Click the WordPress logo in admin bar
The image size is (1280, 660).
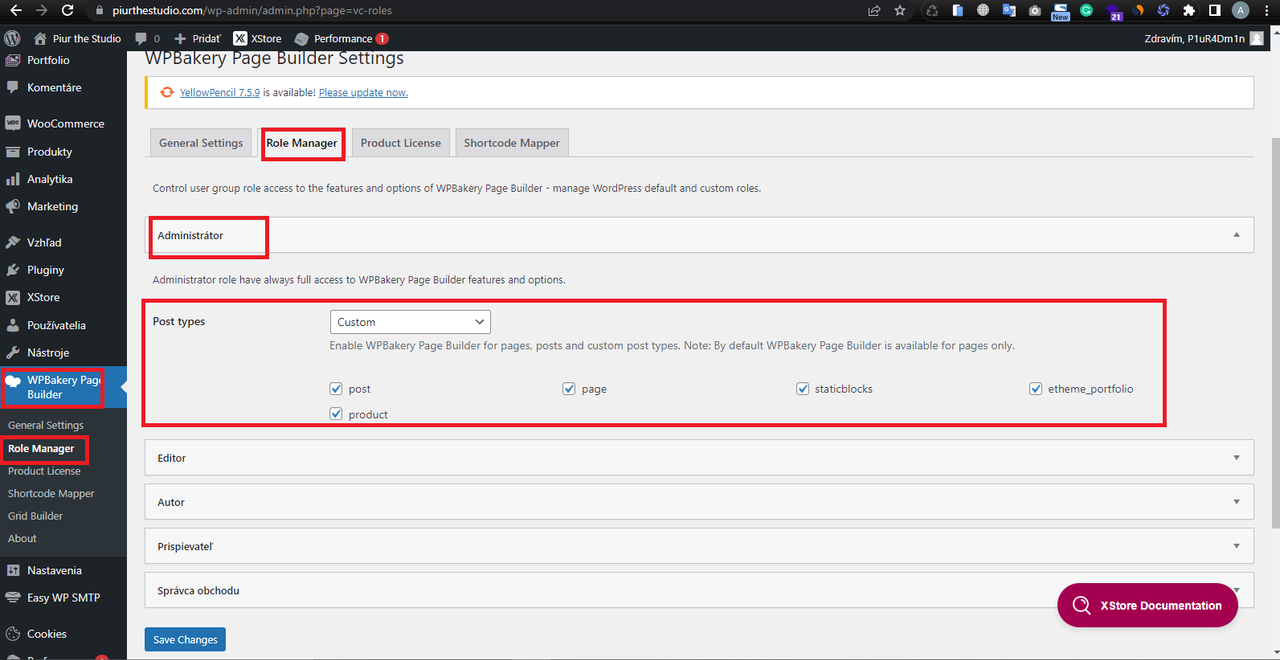[13, 38]
